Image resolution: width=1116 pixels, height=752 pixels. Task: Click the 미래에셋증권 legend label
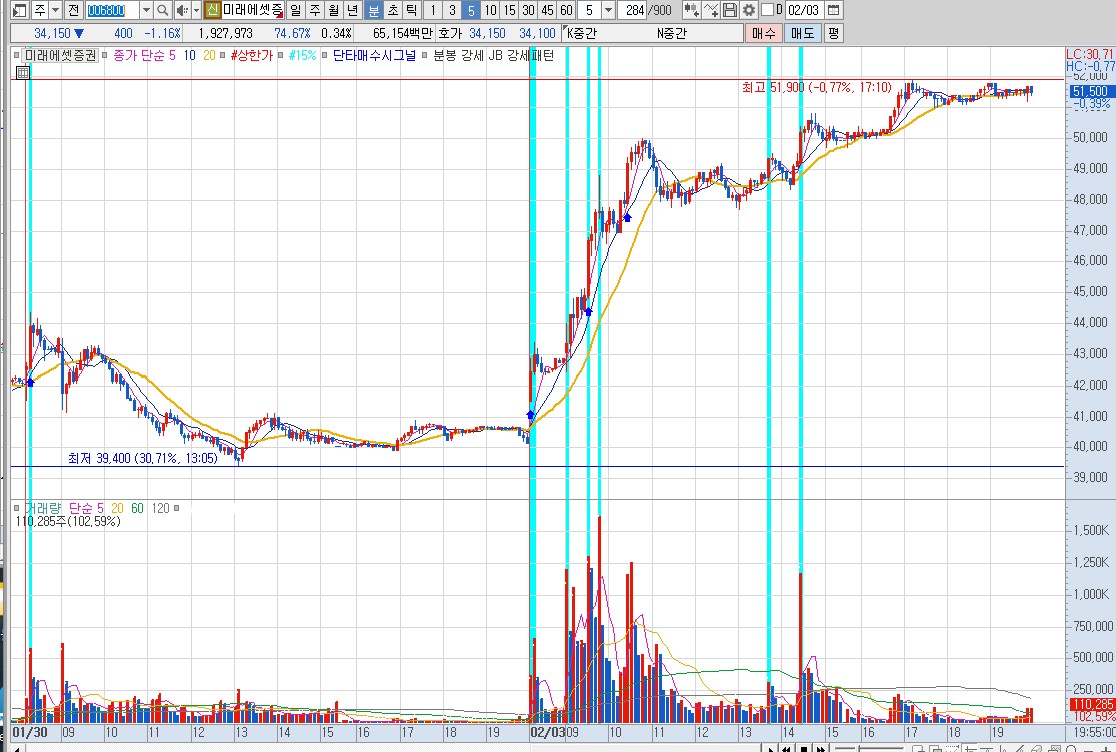60,55
